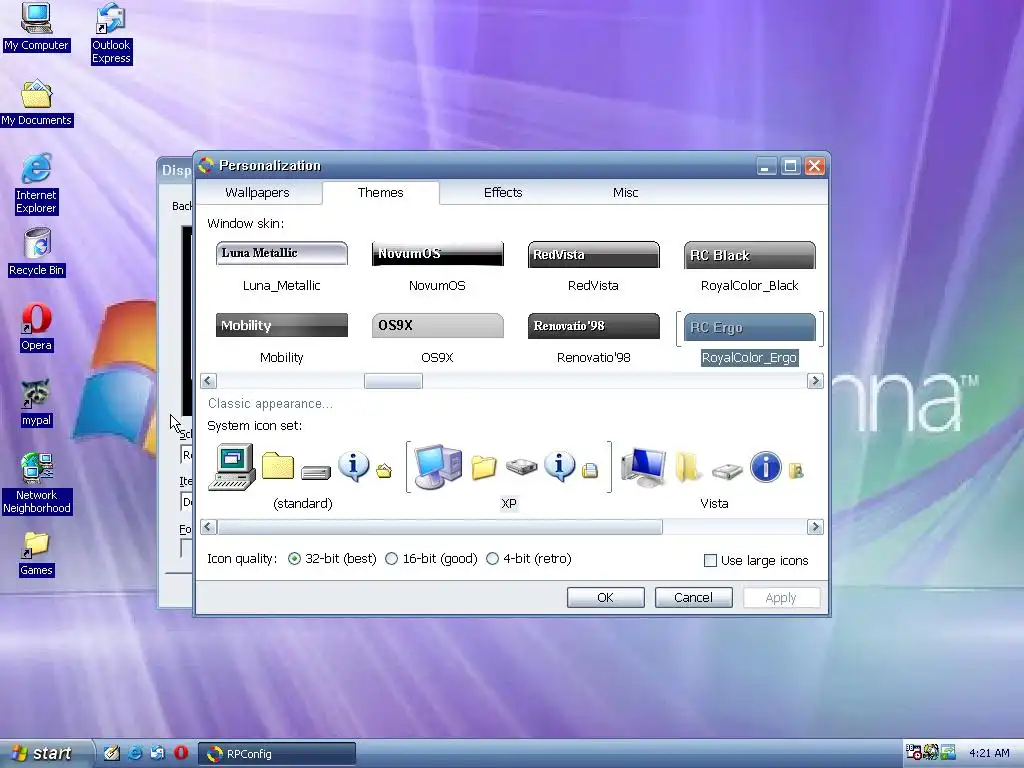1024x768 pixels.
Task: Minimize the Personalization window
Action: [x=767, y=167]
